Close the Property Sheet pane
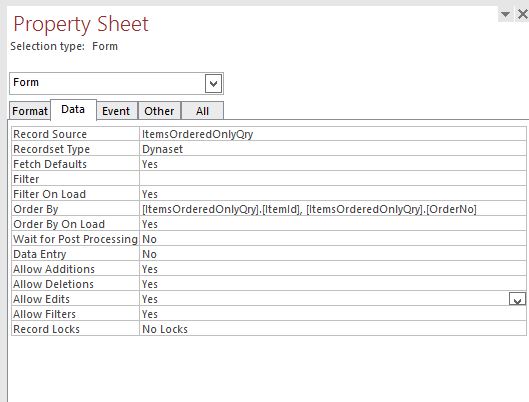Screen dimensions: 529x402 pyautogui.click(x=523, y=14)
